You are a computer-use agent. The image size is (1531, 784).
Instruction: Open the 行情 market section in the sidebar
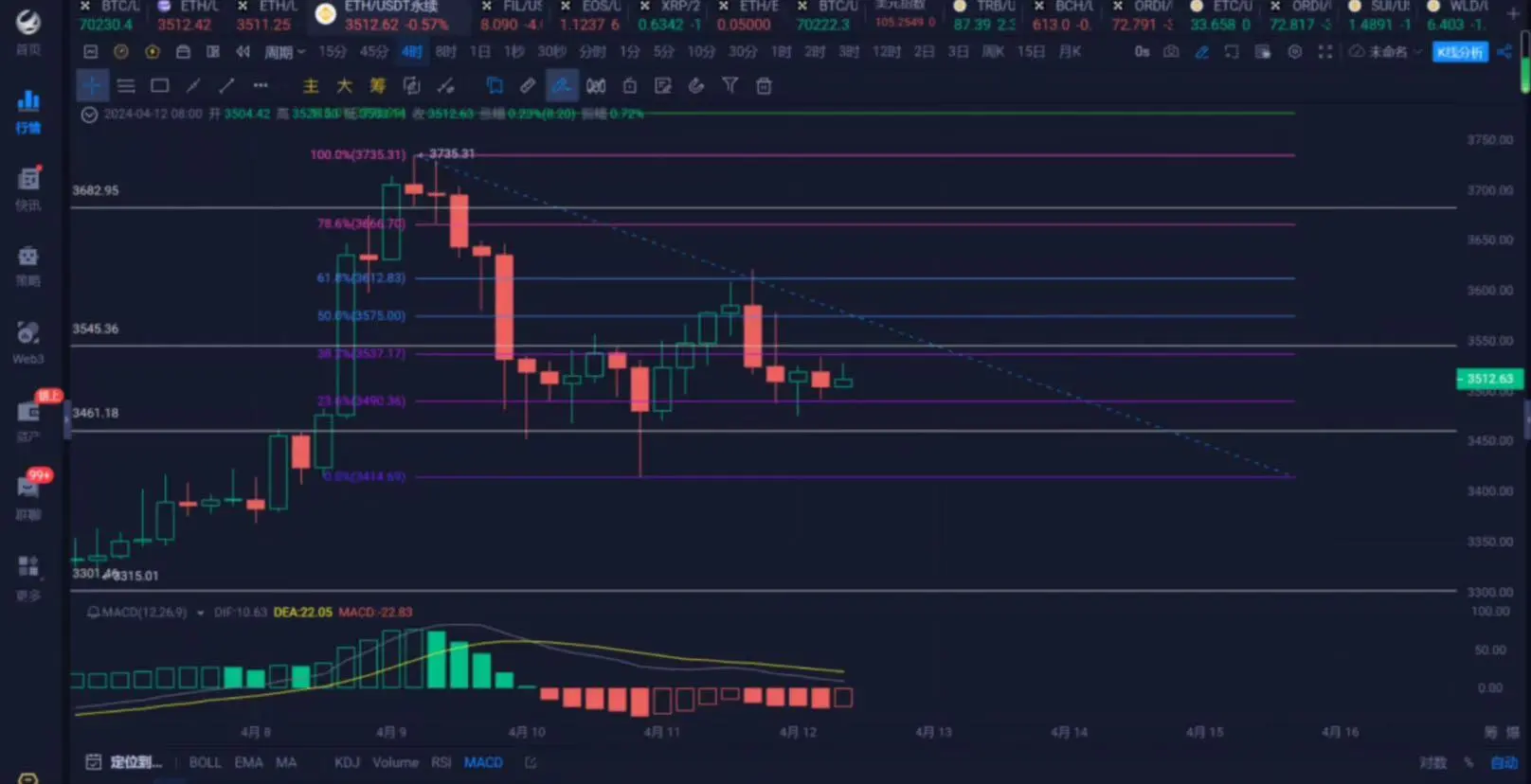28,111
